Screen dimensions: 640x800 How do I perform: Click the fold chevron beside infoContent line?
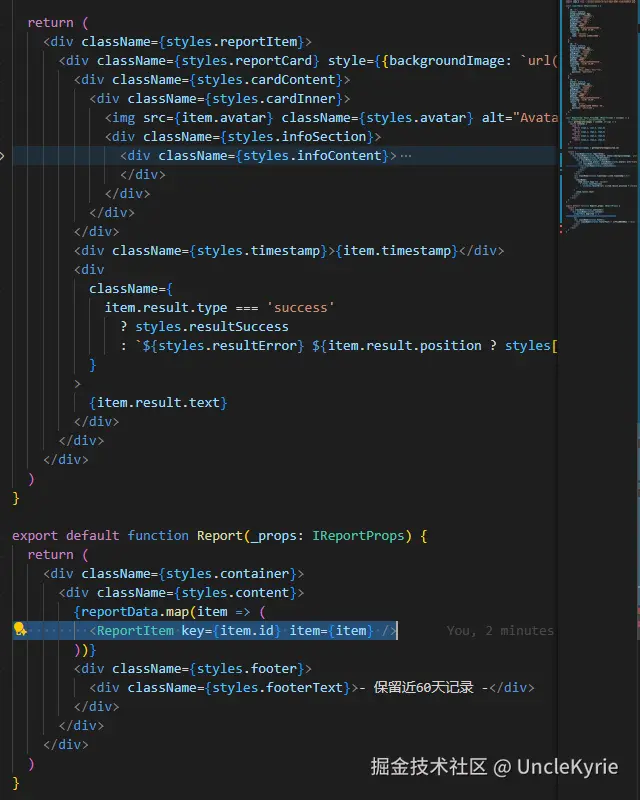3,156
